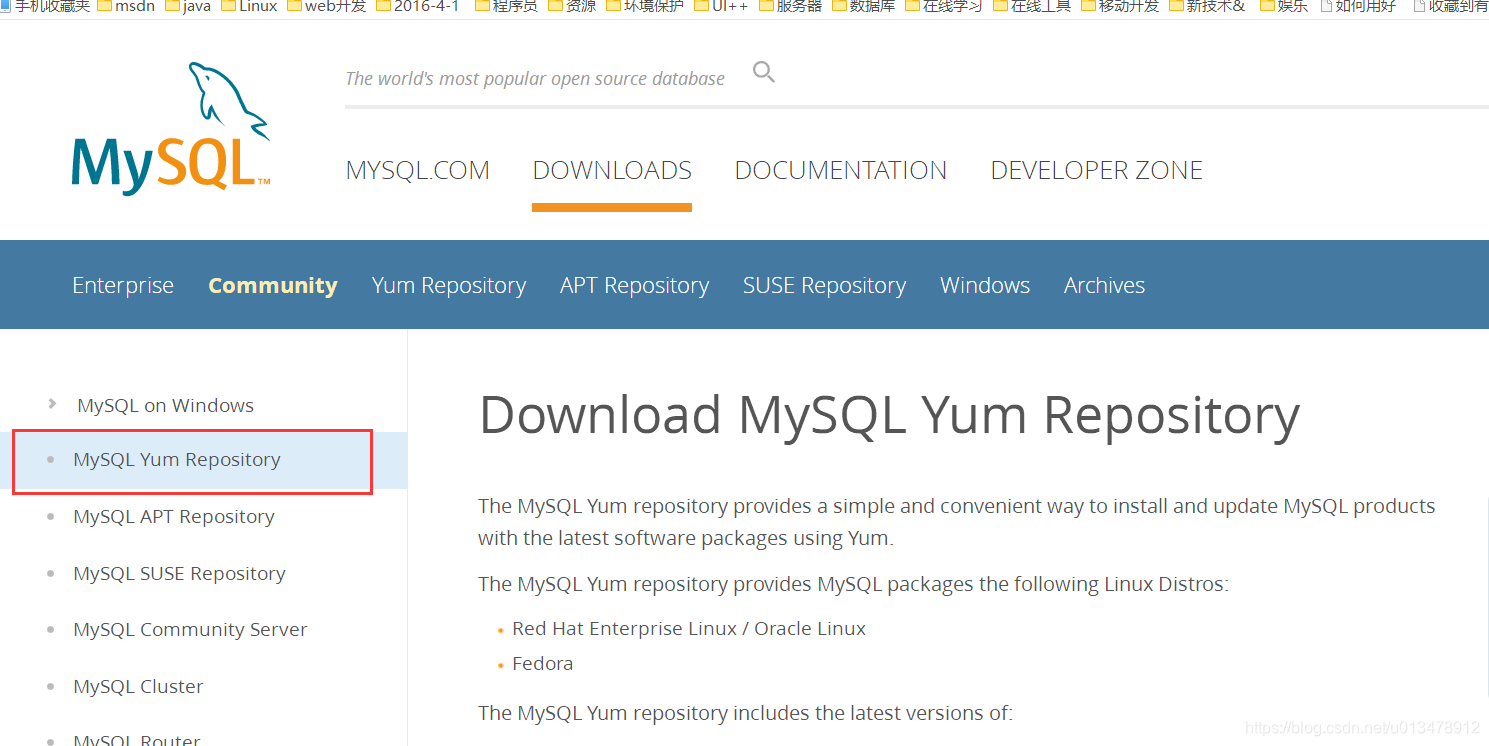The image size is (1489, 746).
Task: Open MySQL SUSE Repository in the sidebar
Action: [179, 574]
